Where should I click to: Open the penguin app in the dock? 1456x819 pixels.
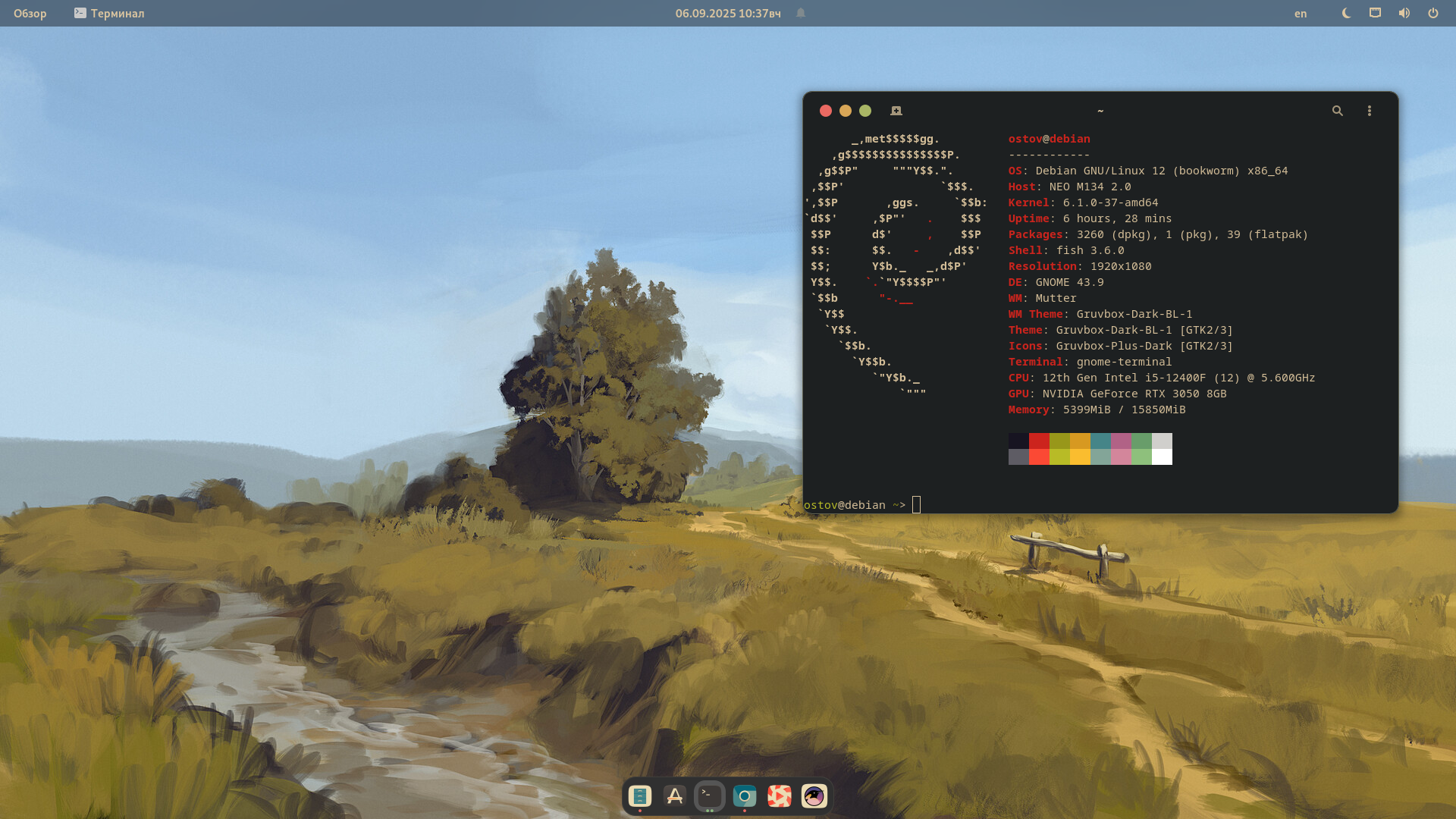click(x=814, y=795)
